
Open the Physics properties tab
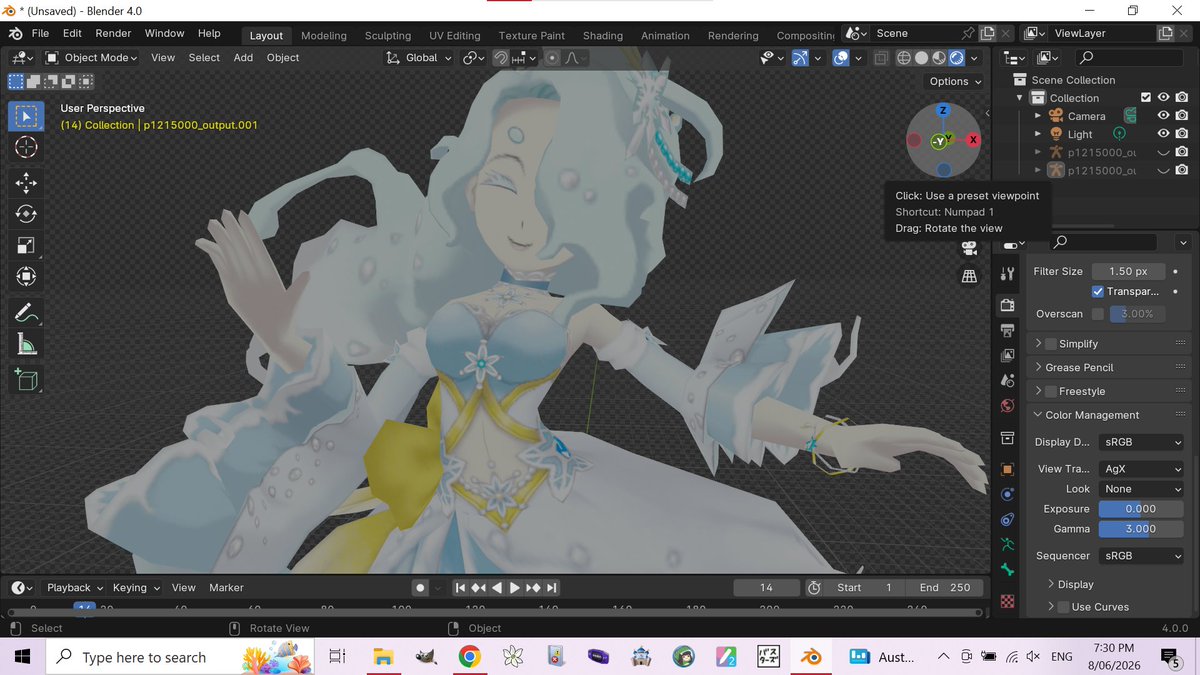1007,494
